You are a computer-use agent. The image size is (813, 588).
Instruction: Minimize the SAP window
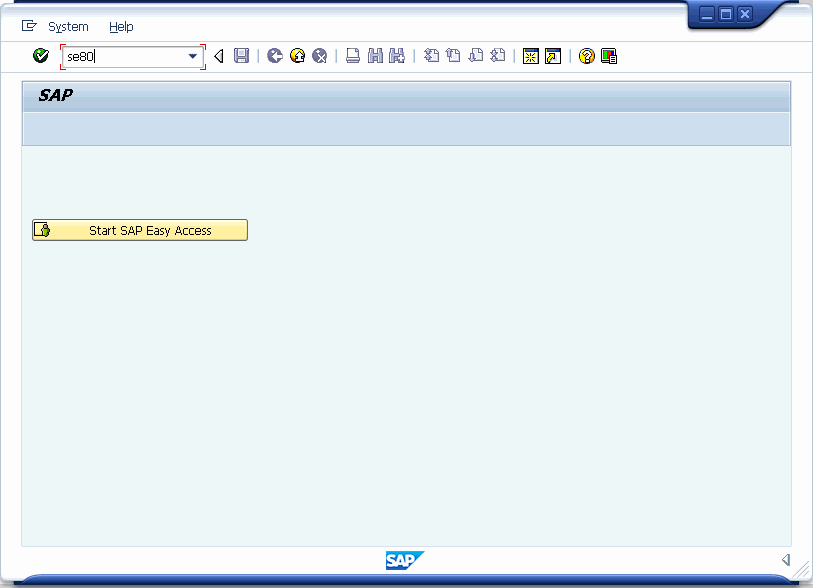(707, 14)
